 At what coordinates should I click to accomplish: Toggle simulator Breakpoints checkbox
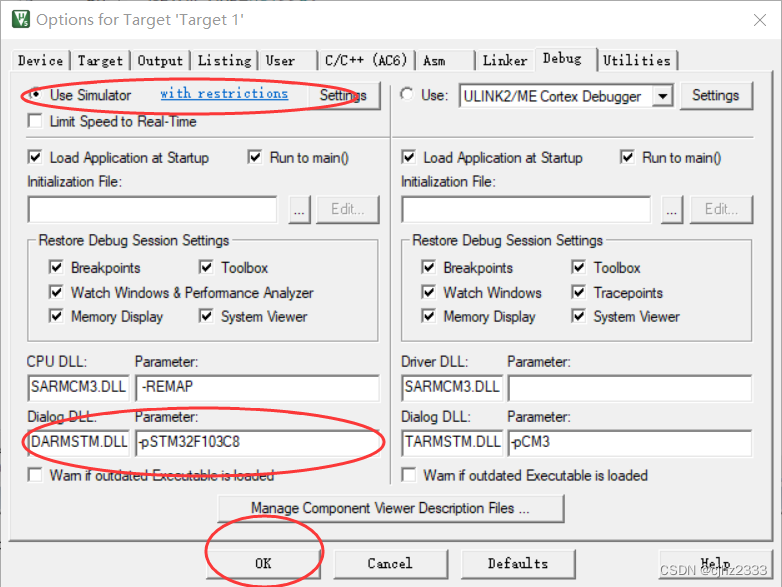(56, 267)
